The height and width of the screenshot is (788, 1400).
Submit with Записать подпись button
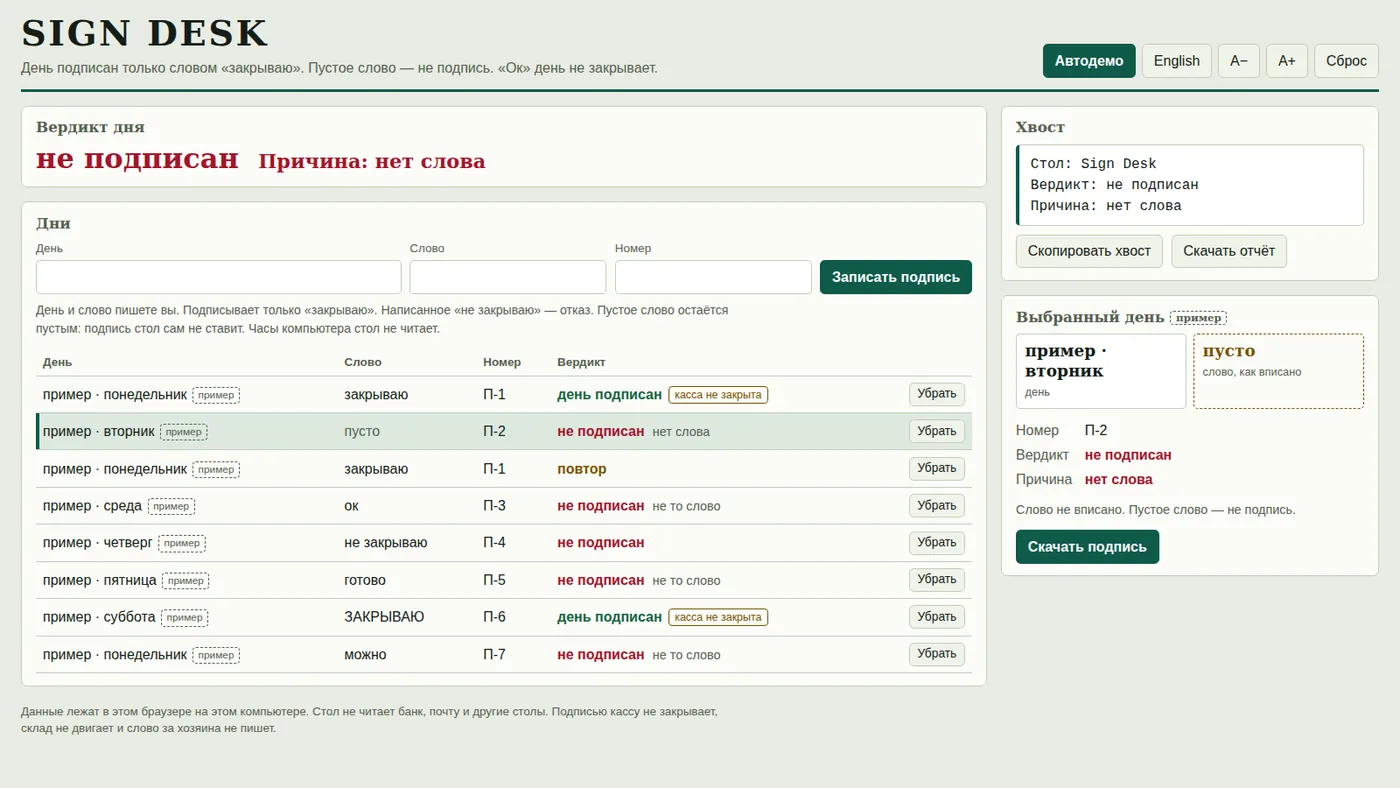point(896,277)
